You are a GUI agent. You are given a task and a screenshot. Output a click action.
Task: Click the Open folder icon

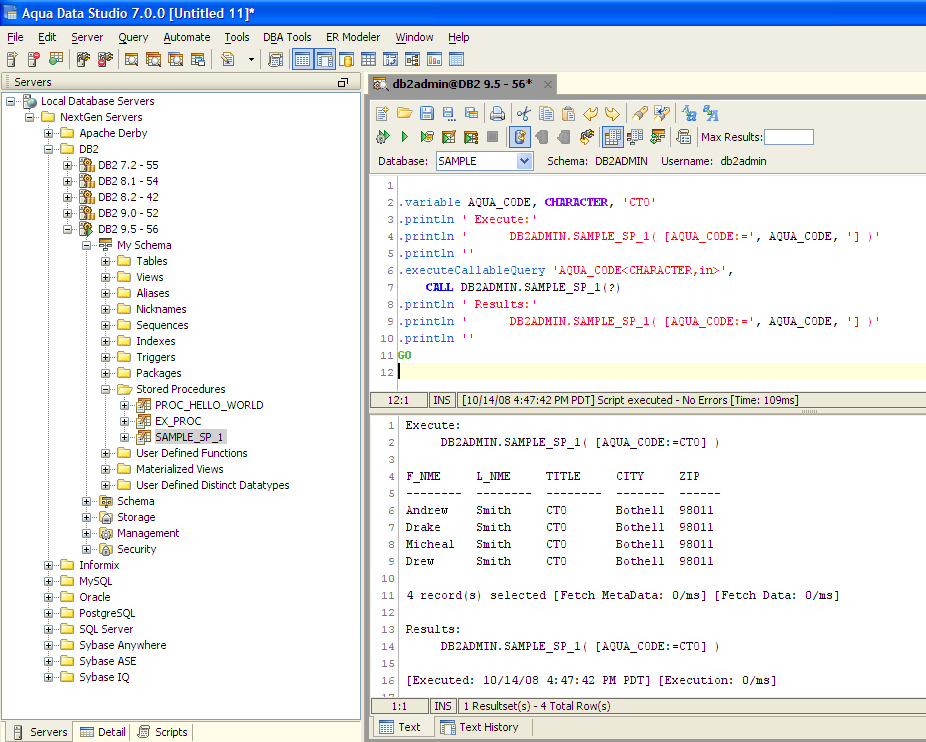[405, 113]
